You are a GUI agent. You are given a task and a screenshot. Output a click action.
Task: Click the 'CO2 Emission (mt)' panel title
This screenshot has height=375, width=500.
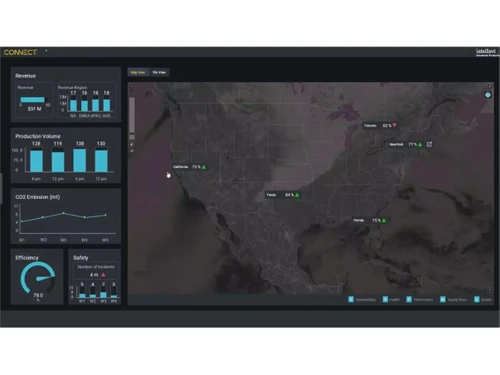click(x=37, y=197)
